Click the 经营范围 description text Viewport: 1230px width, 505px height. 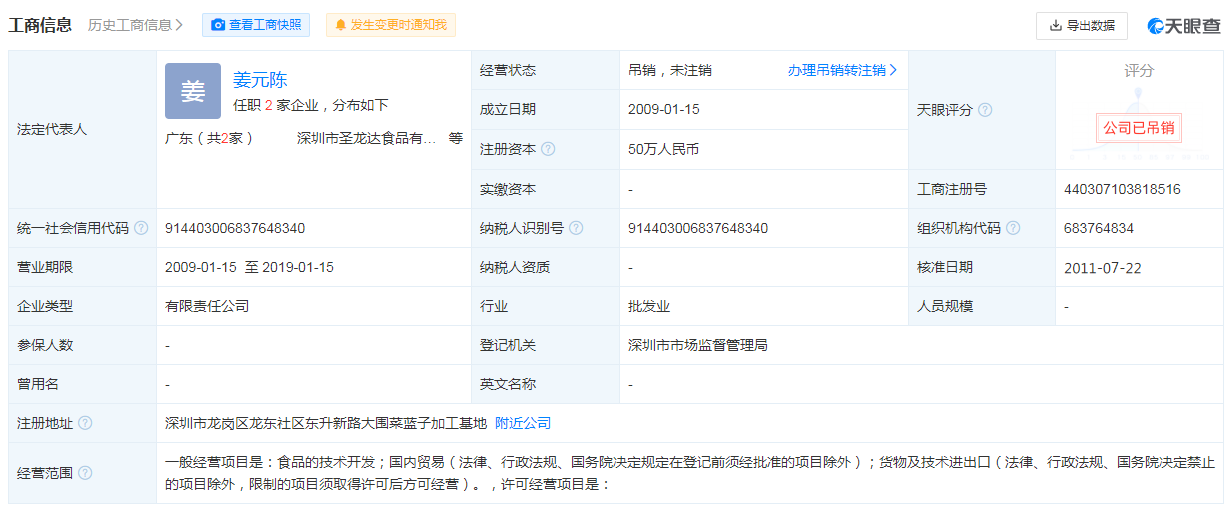(690, 473)
